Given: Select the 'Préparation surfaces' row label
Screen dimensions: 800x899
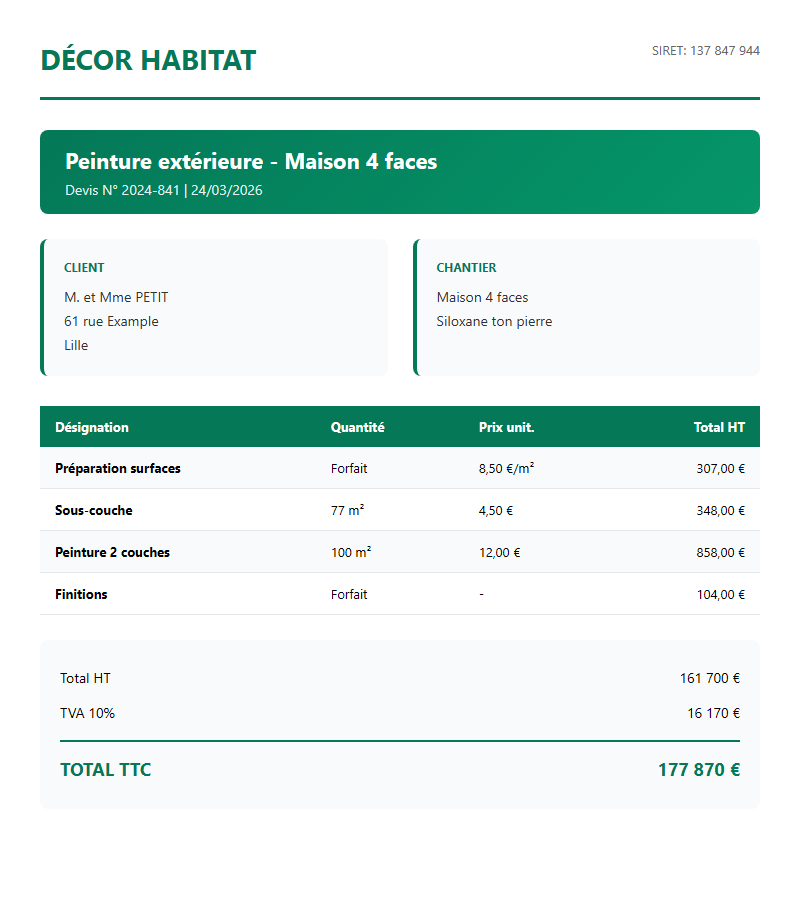Looking at the screenshot, I should [118, 468].
